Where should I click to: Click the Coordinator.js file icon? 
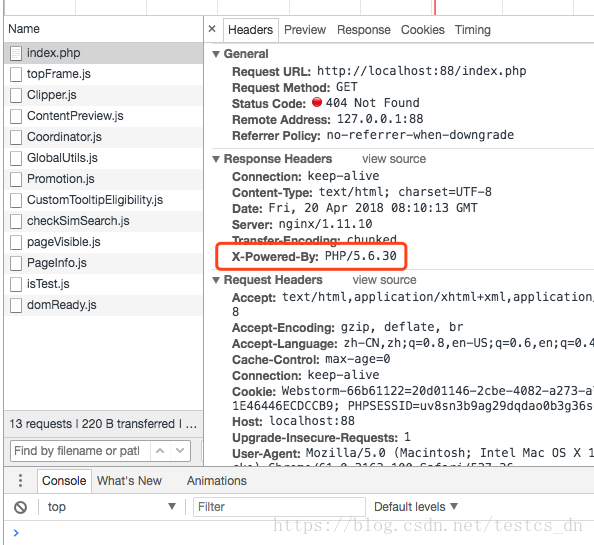[x=16, y=137]
